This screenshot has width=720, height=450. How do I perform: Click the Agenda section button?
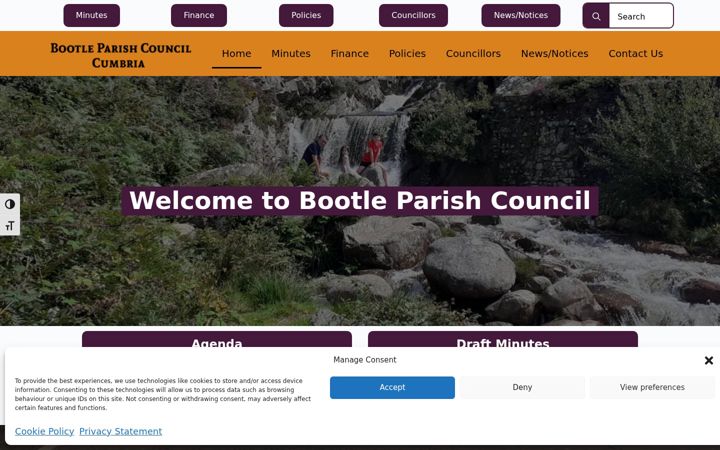pyautogui.click(x=217, y=339)
